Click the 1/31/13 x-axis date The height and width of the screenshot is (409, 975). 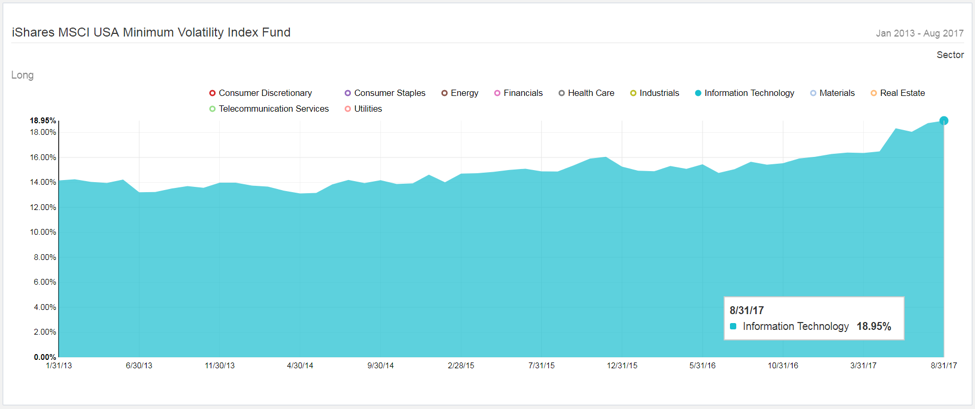[59, 365]
